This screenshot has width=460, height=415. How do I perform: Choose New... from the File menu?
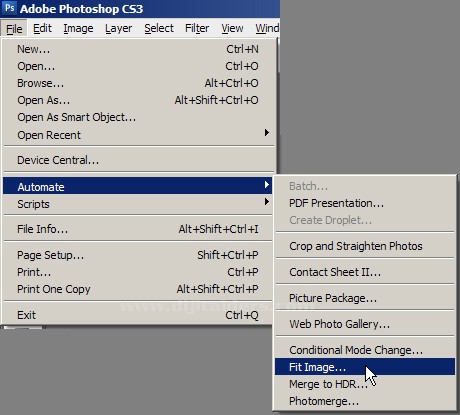[138, 49]
